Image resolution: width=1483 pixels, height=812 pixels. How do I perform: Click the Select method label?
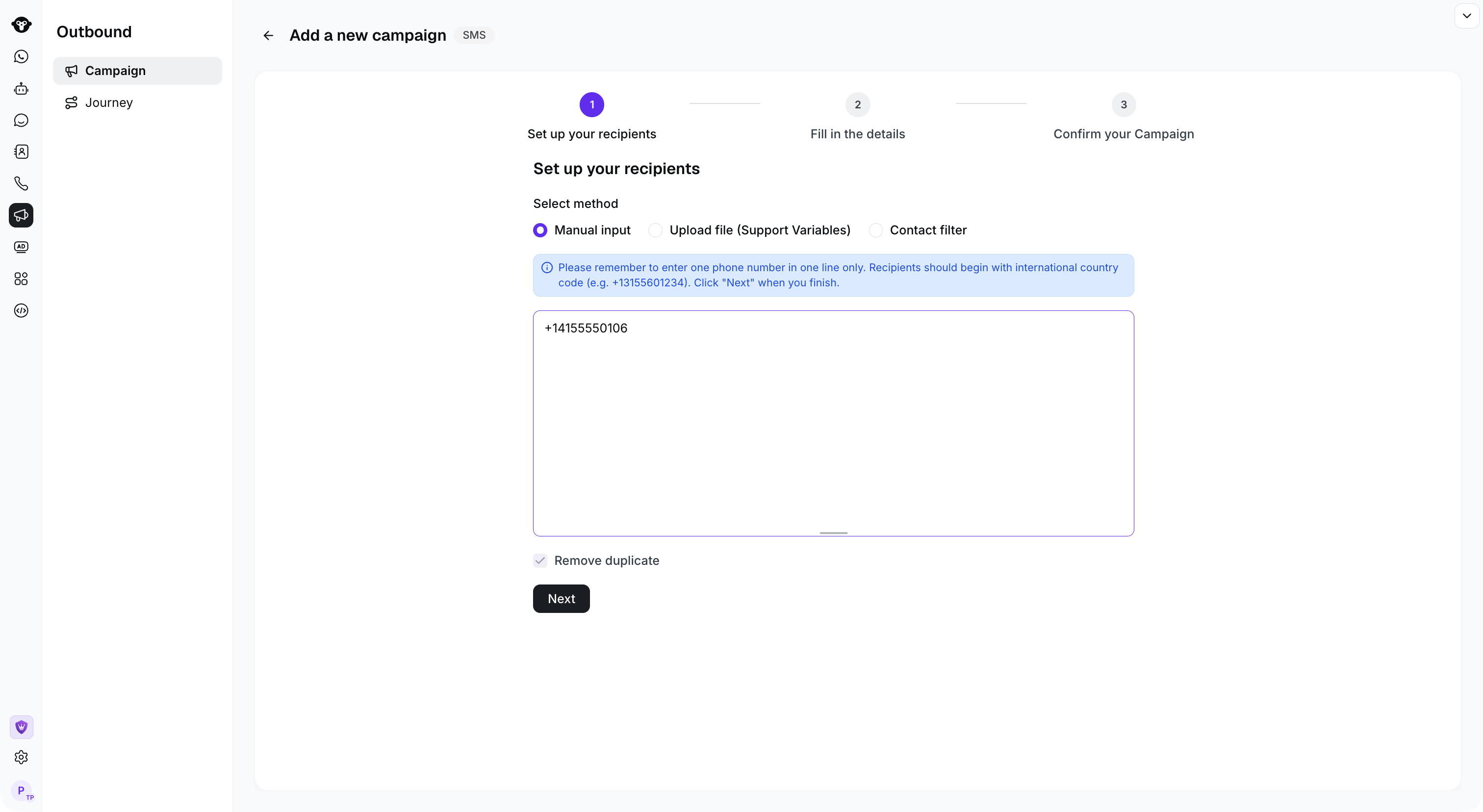tap(576, 203)
